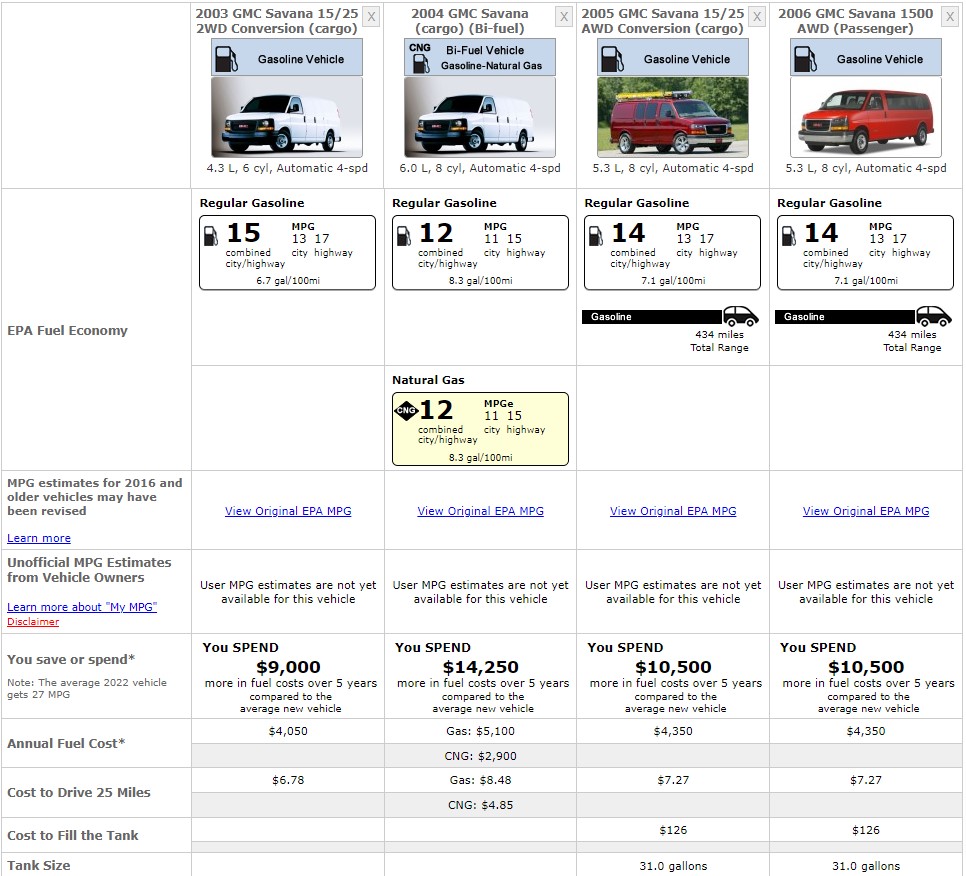Remove the 2006 GMC Savana 1500 column
The image size is (966, 876).
pyautogui.click(x=949, y=17)
